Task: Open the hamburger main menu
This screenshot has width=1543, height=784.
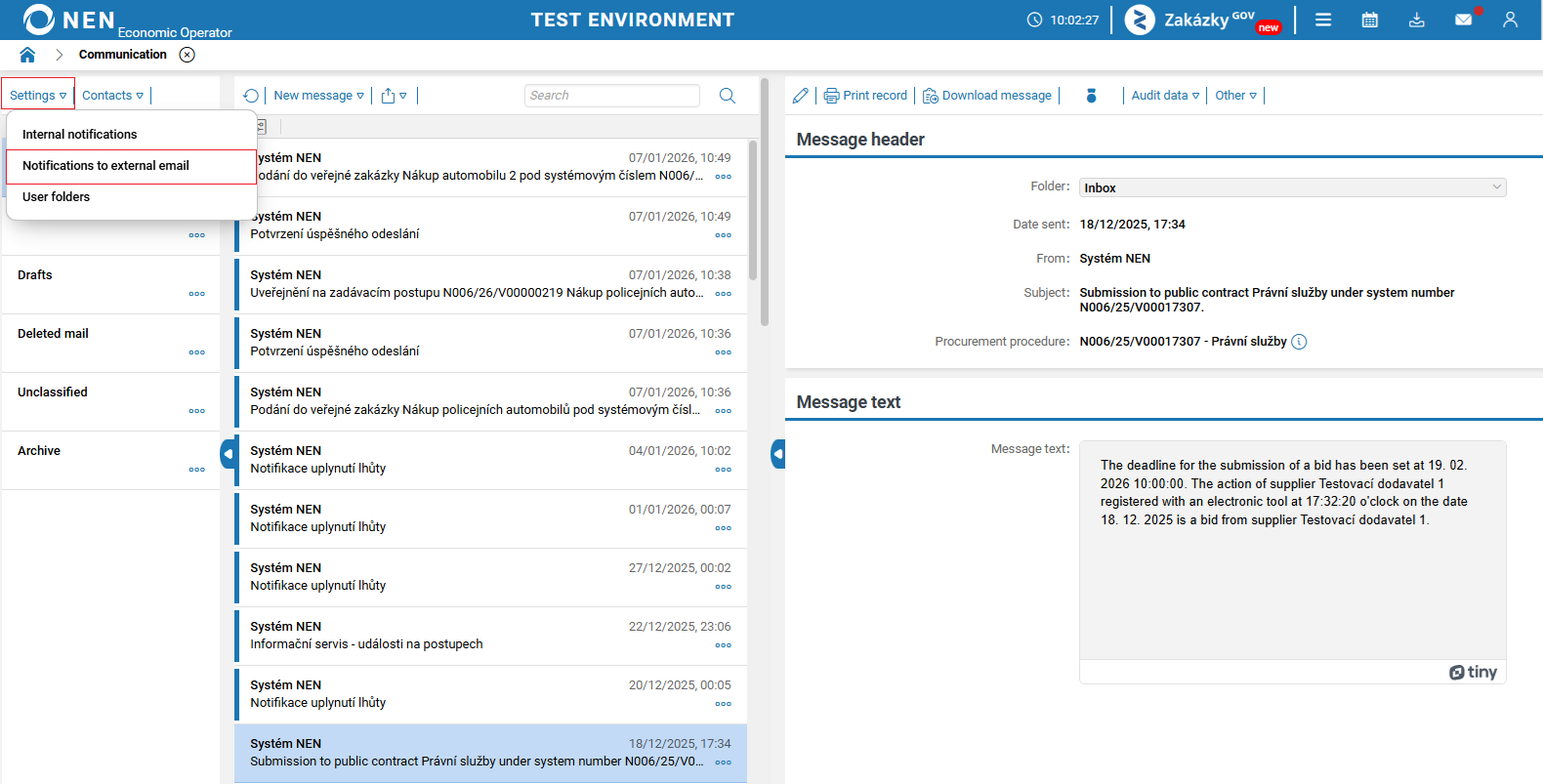Action: [x=1323, y=20]
